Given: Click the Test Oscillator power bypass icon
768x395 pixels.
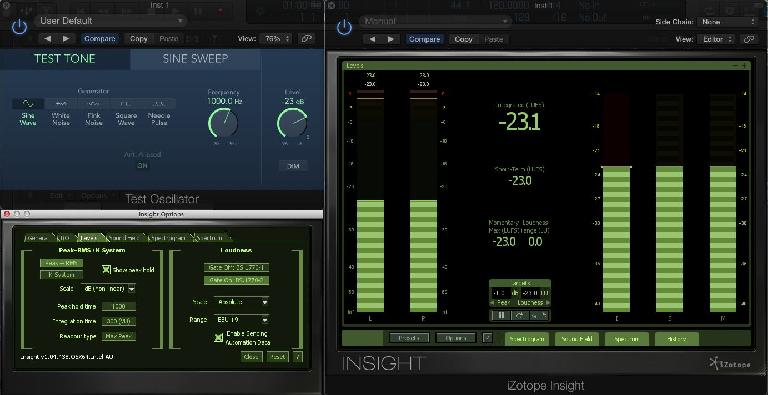Looking at the screenshot, I should pyautogui.click(x=19, y=26).
